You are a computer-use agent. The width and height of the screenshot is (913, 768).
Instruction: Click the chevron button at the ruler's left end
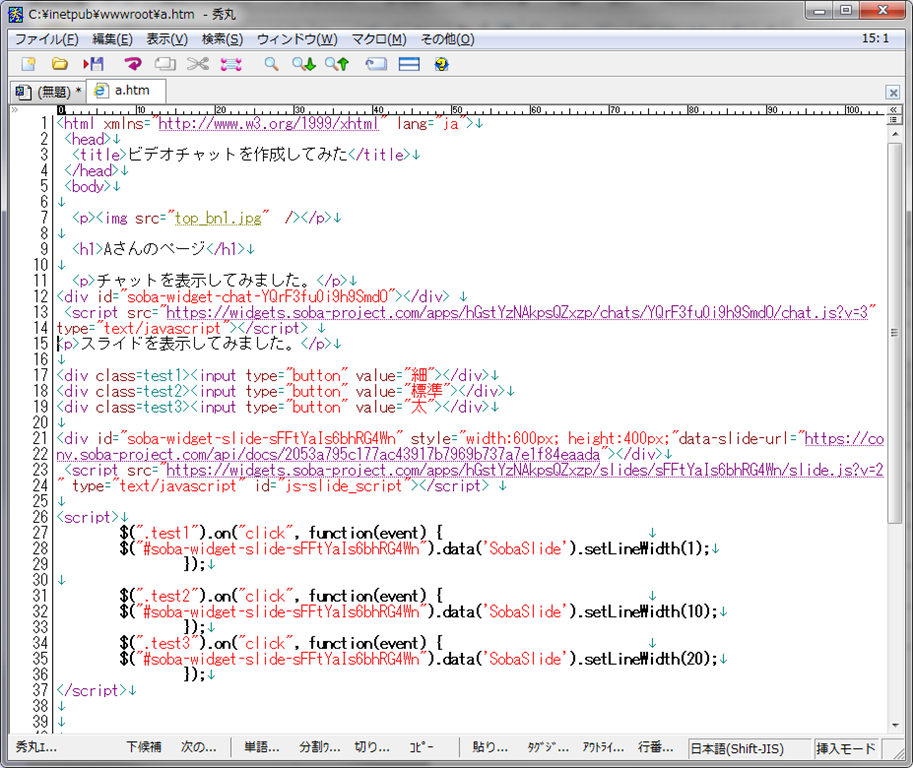[x=15, y=109]
